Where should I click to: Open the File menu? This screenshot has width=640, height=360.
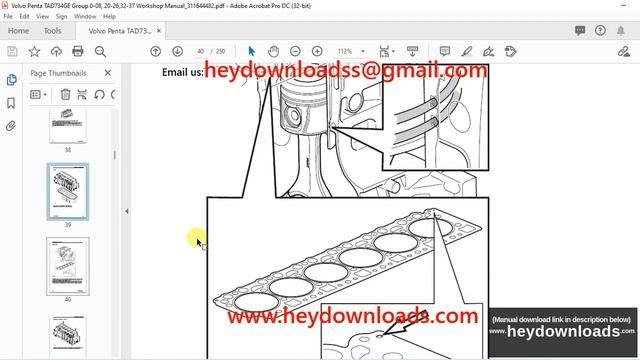click(x=8, y=16)
